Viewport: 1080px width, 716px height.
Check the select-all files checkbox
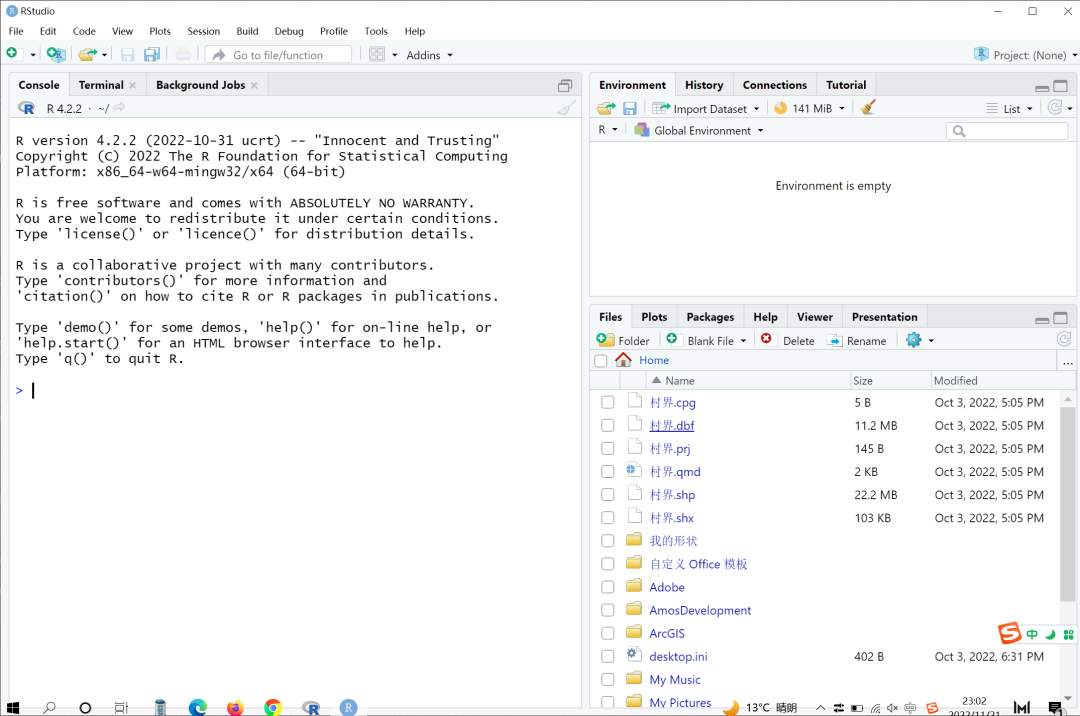601,360
